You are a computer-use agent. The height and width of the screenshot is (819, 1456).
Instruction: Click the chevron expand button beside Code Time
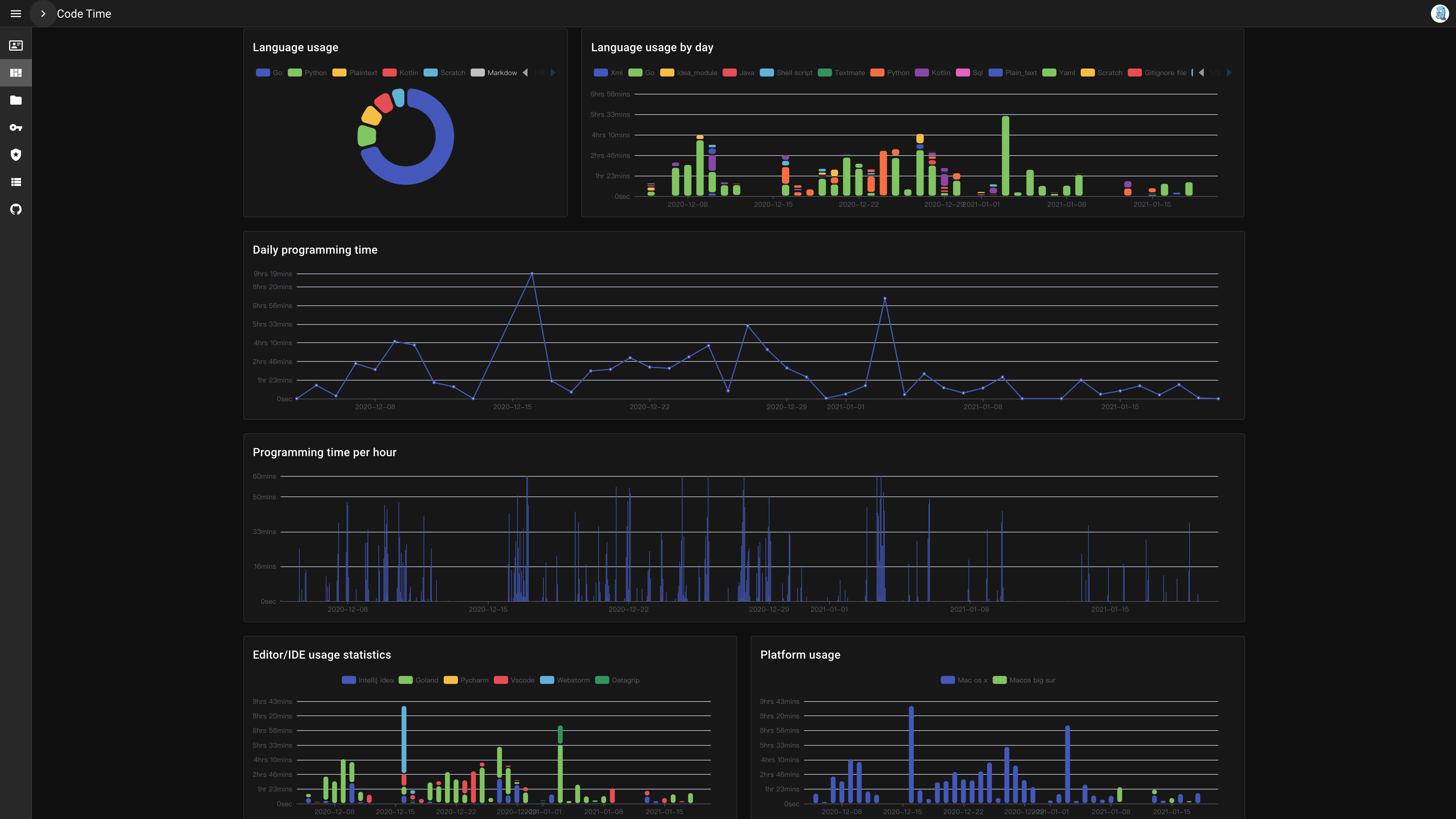click(43, 14)
